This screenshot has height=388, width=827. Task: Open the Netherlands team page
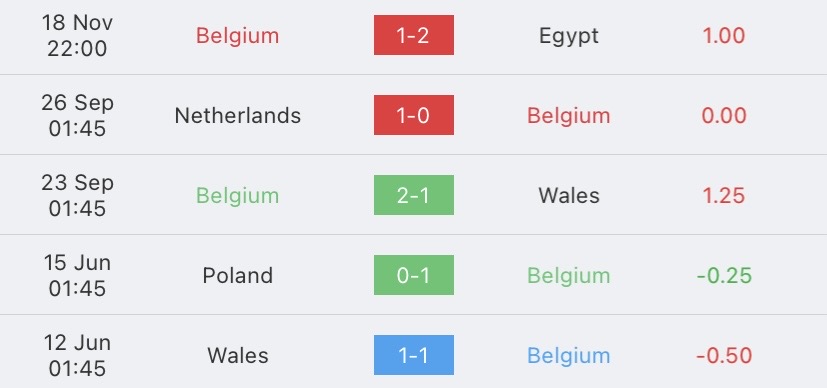[x=237, y=115]
